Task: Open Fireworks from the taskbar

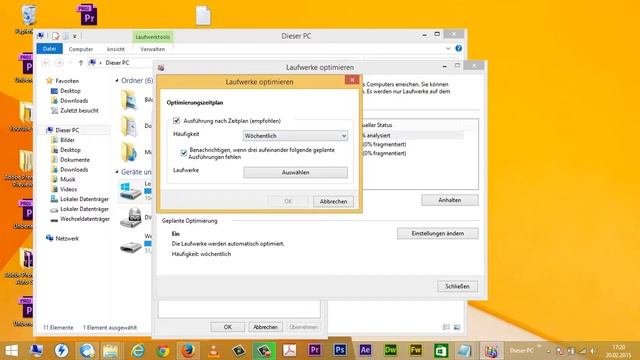Action: coord(416,351)
